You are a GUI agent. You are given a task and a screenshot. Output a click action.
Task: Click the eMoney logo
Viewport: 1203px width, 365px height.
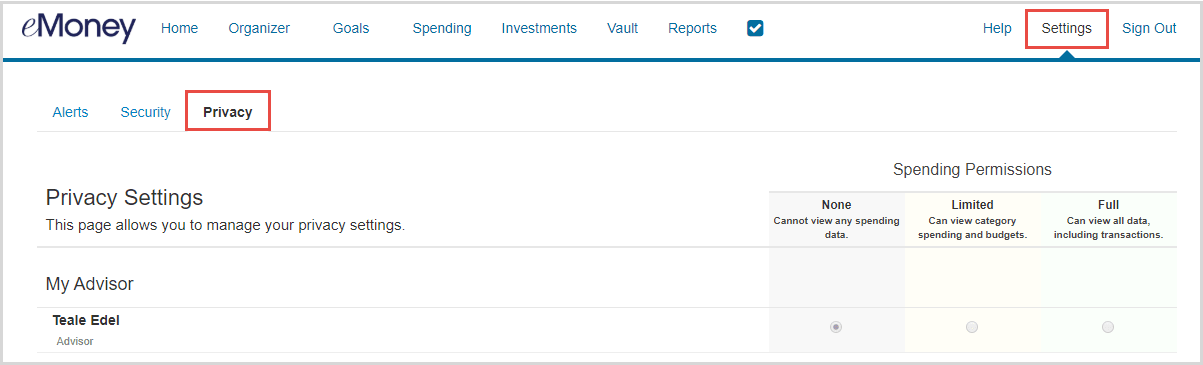coord(78,28)
